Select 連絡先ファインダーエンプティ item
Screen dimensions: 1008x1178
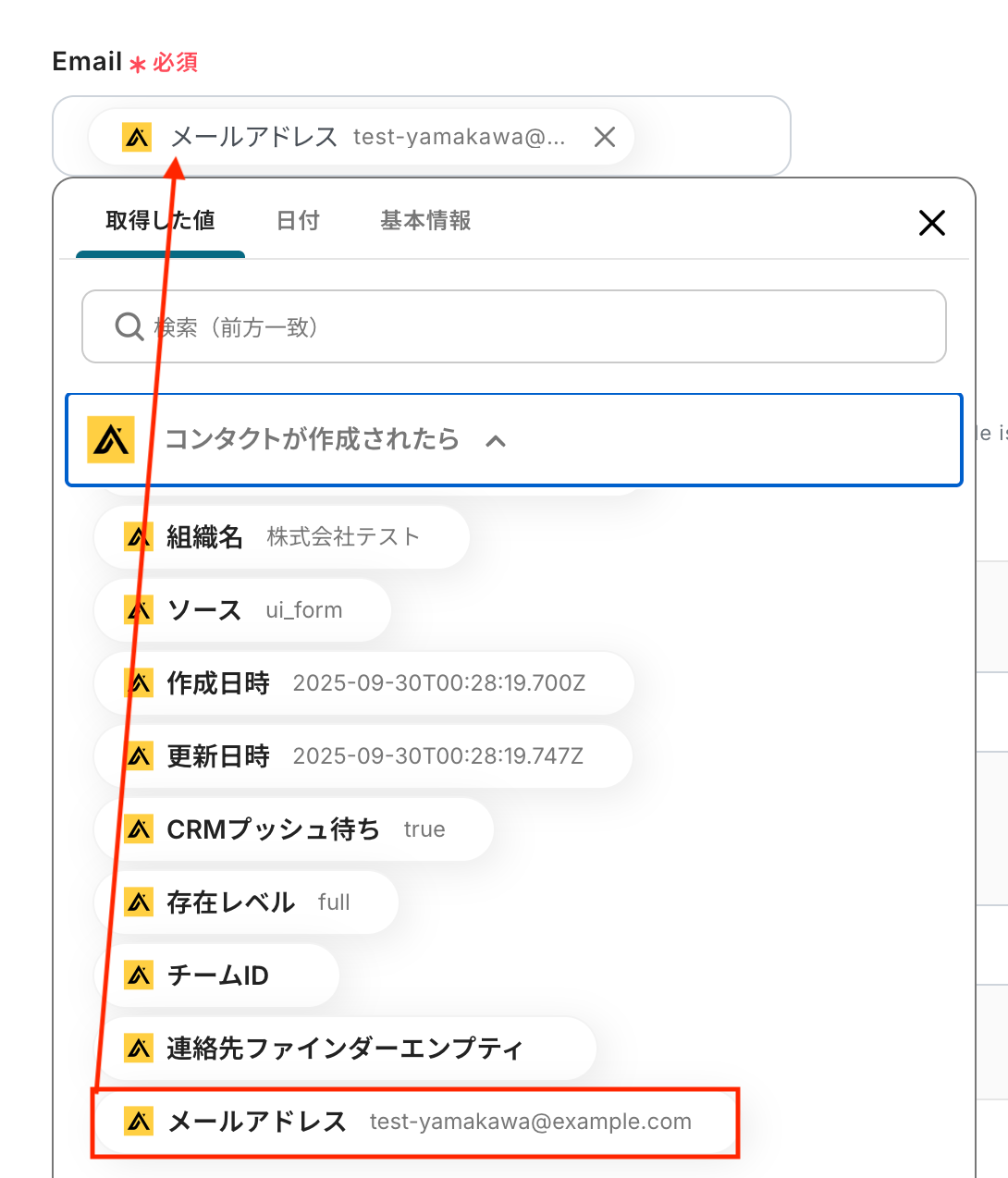pos(344,1048)
